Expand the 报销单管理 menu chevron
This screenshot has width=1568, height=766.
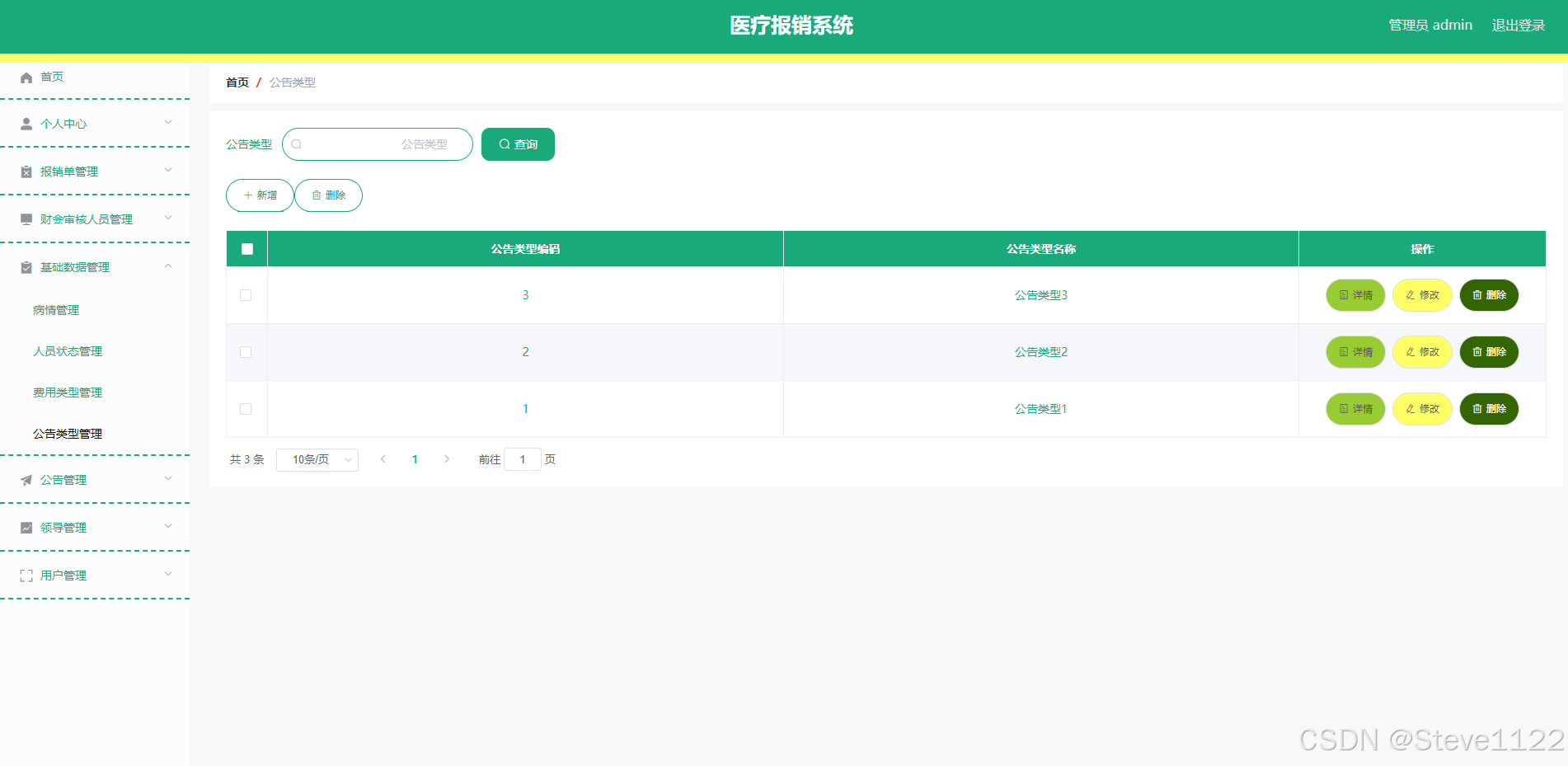click(168, 170)
